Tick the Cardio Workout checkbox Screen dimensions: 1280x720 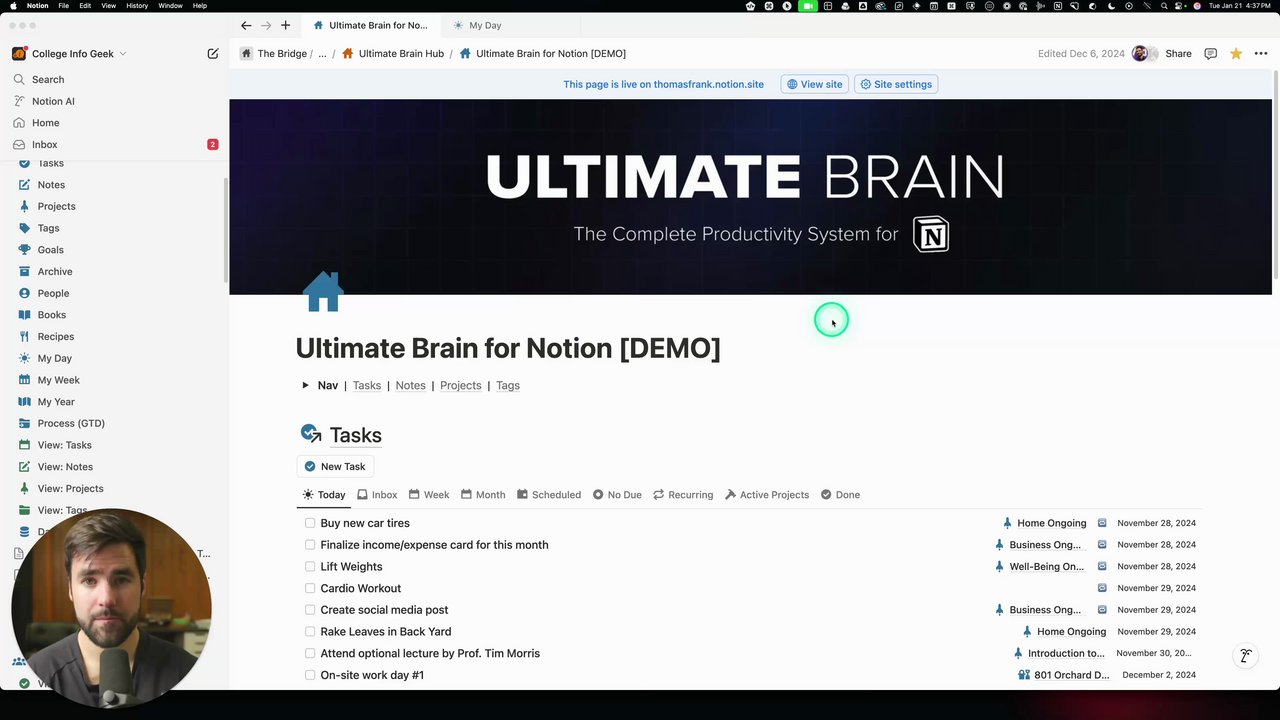coord(310,588)
